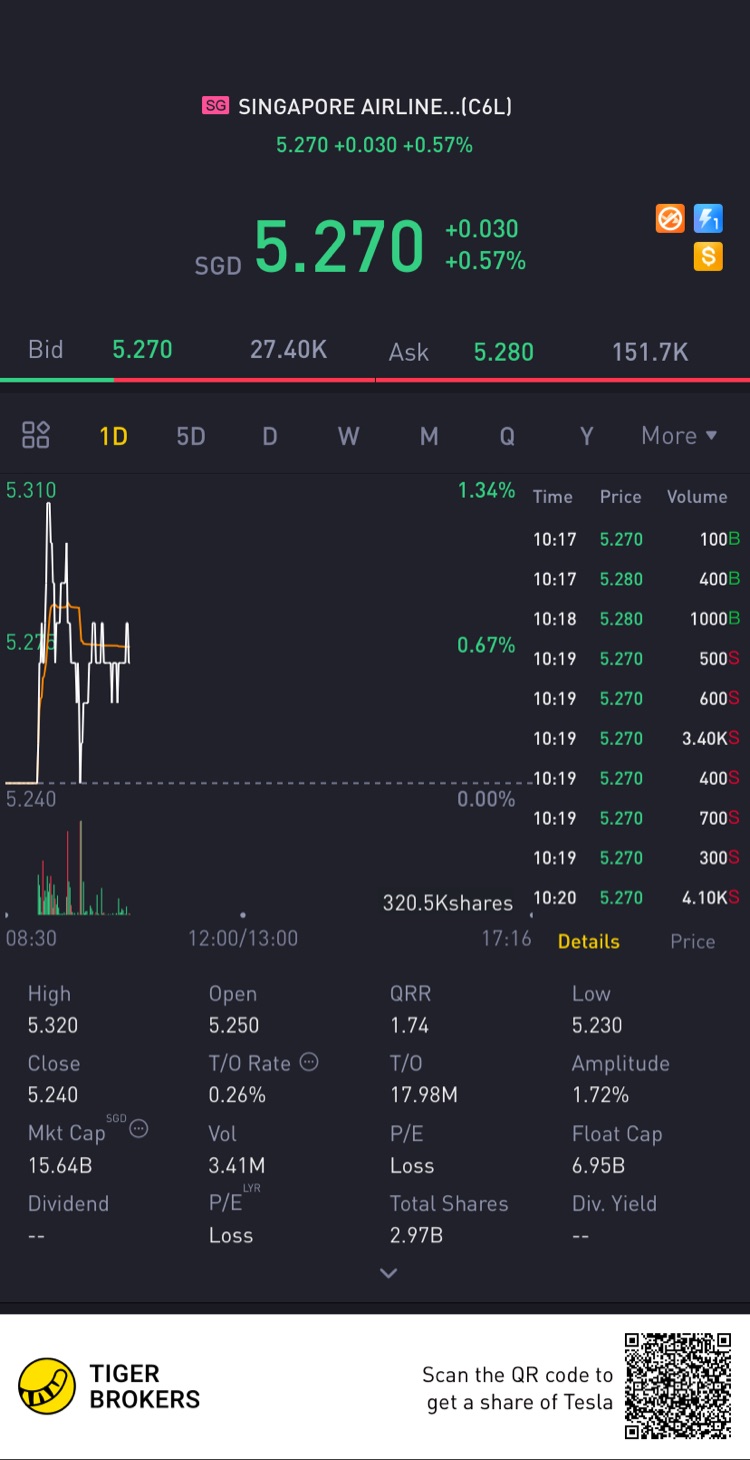Select the Price tab under trades

point(693,941)
